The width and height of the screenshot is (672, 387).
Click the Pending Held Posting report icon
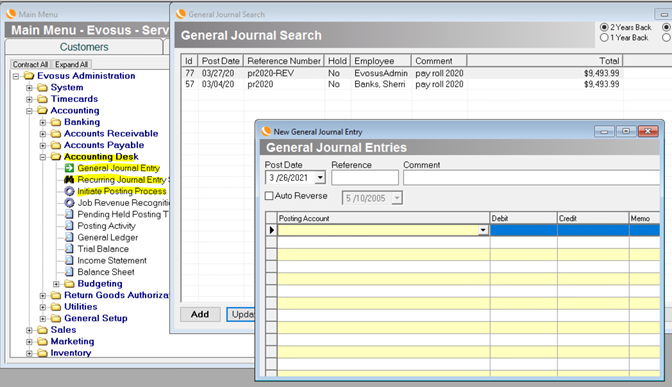tap(69, 214)
